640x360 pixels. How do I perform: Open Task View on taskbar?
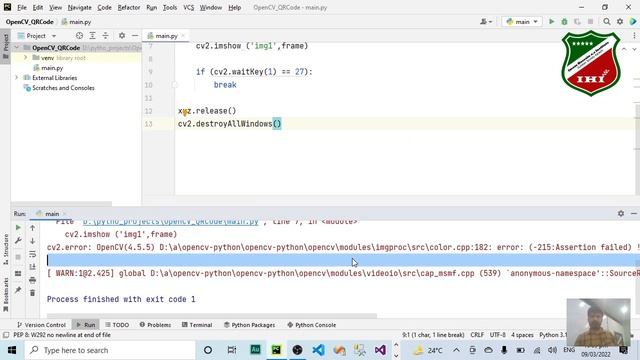[231, 350]
